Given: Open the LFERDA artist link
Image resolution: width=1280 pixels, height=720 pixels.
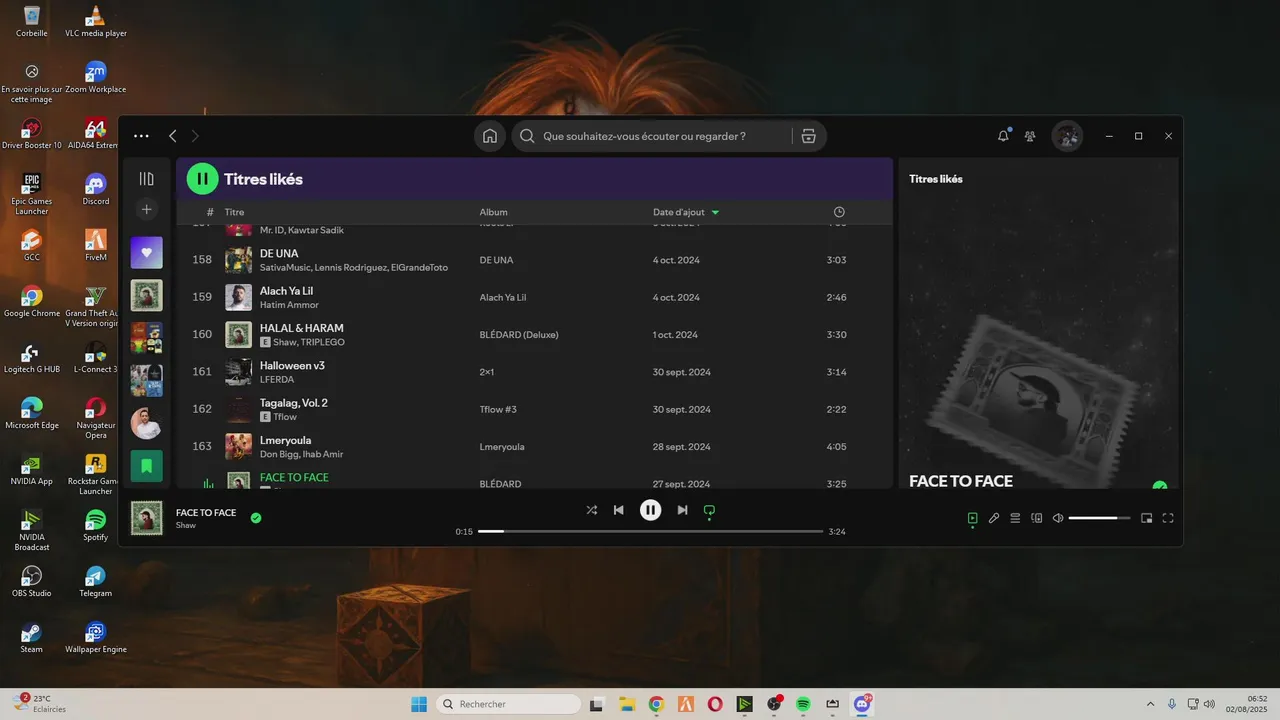Looking at the screenshot, I should 277,380.
